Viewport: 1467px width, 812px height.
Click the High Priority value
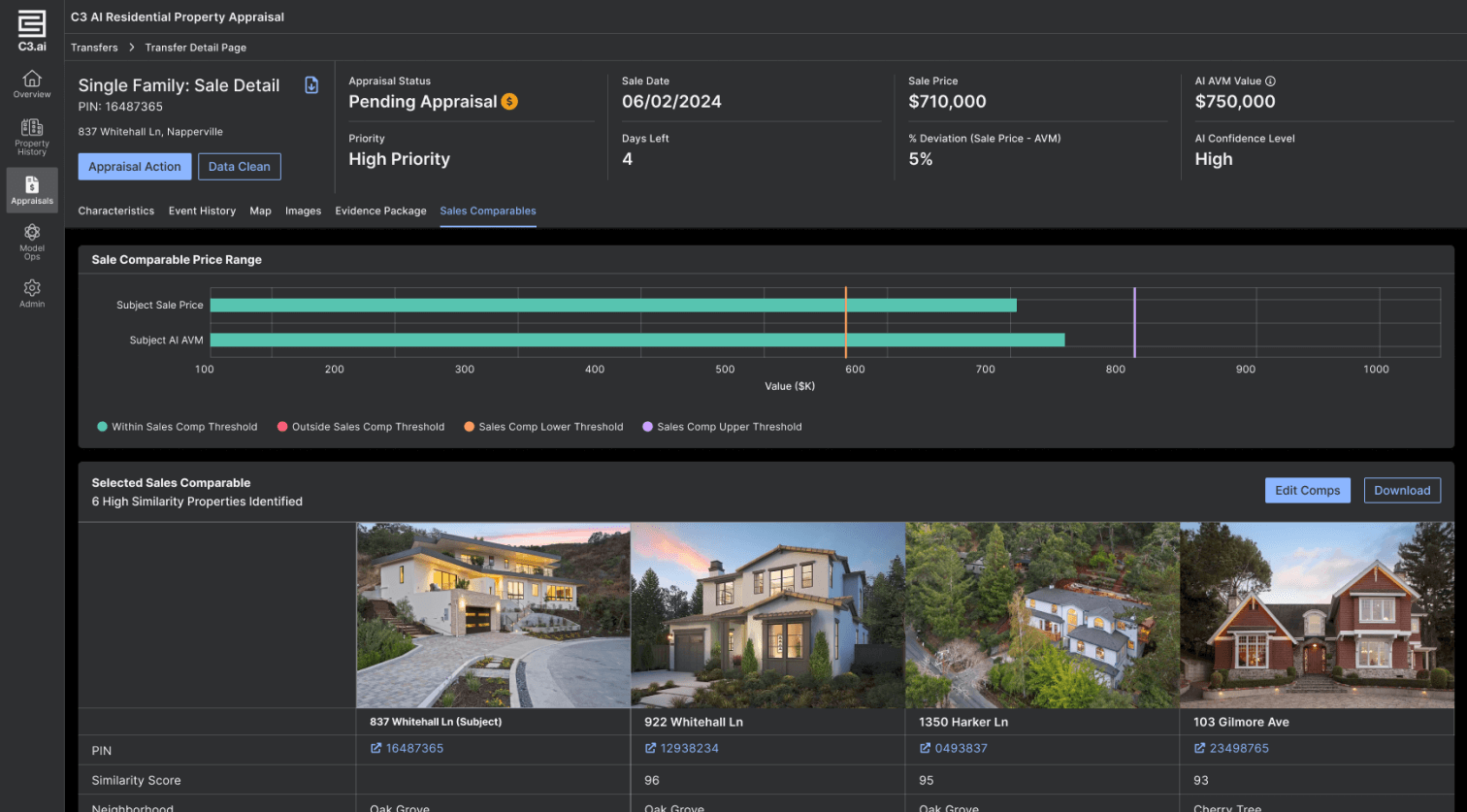(399, 159)
